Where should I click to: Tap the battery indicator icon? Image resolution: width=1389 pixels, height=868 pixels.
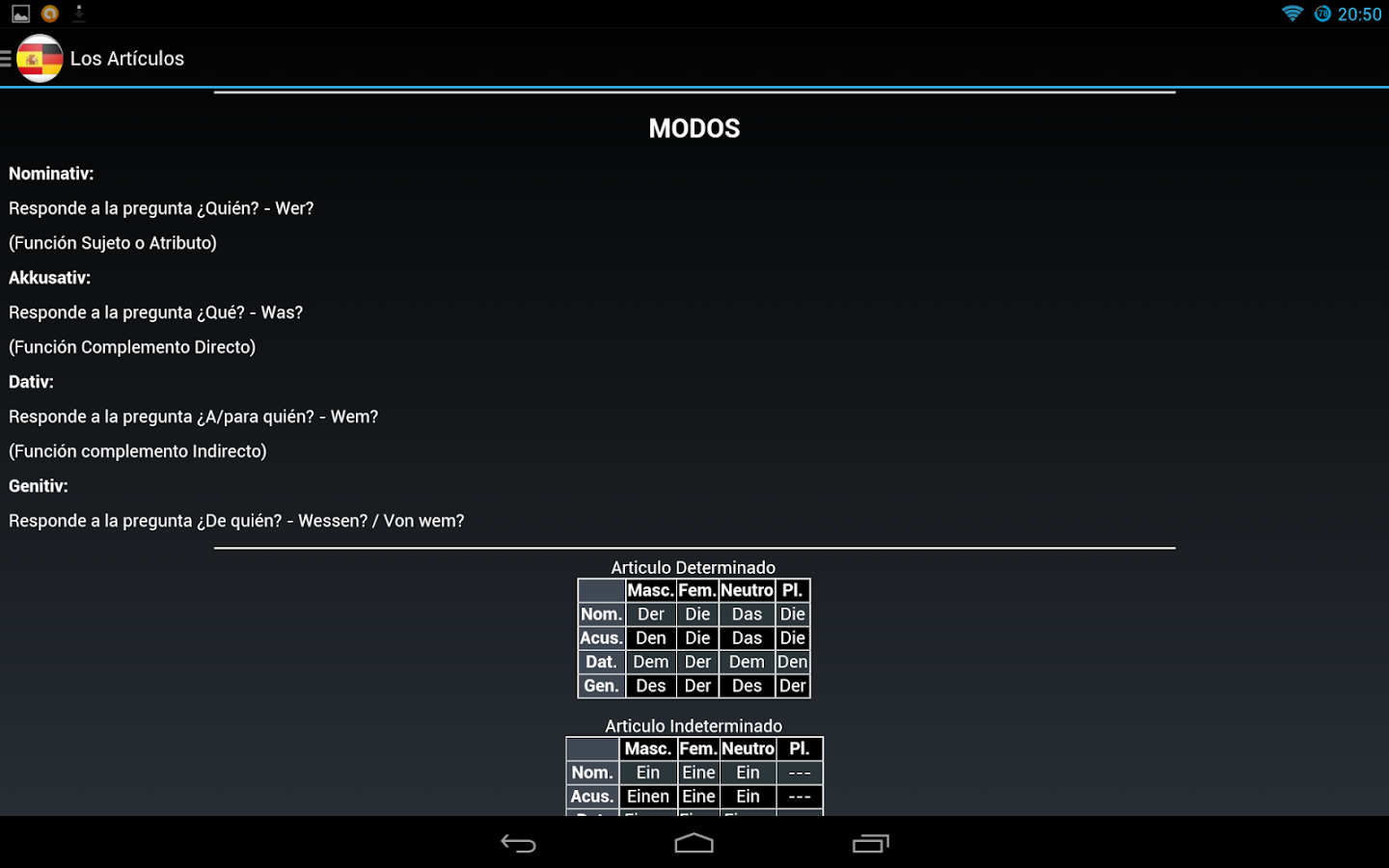[x=1322, y=14]
